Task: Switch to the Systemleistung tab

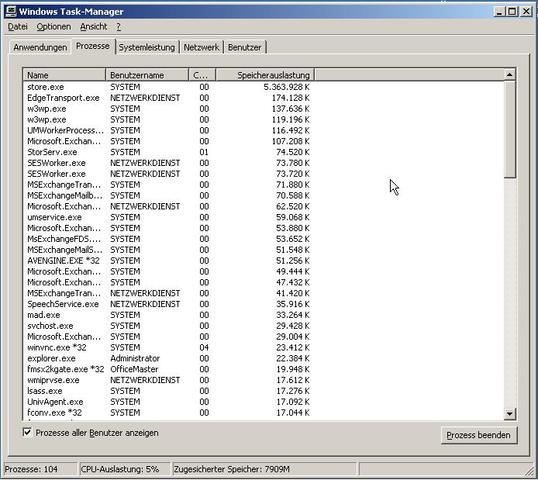Action: [147, 47]
